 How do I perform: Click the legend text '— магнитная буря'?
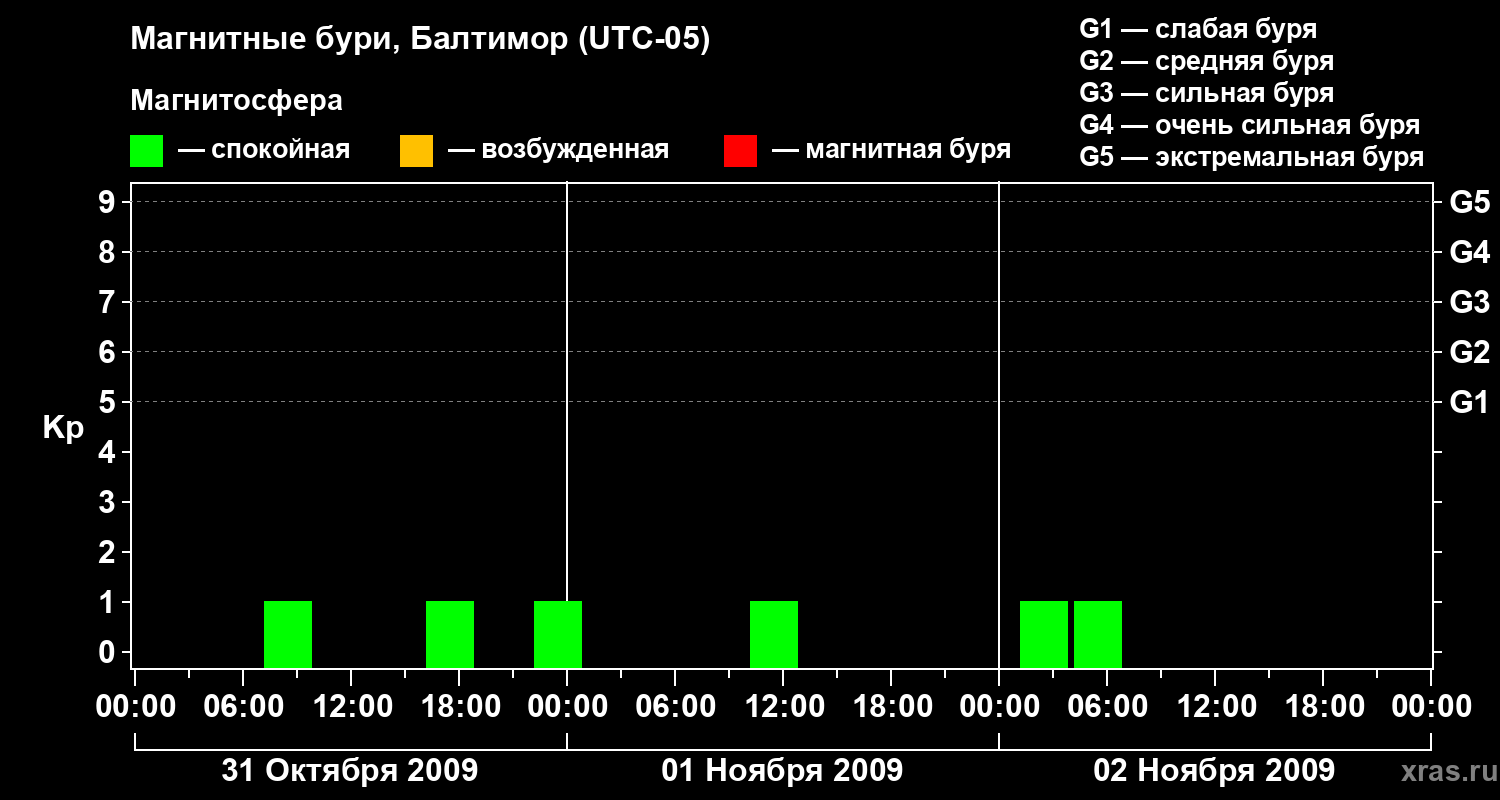(x=892, y=150)
